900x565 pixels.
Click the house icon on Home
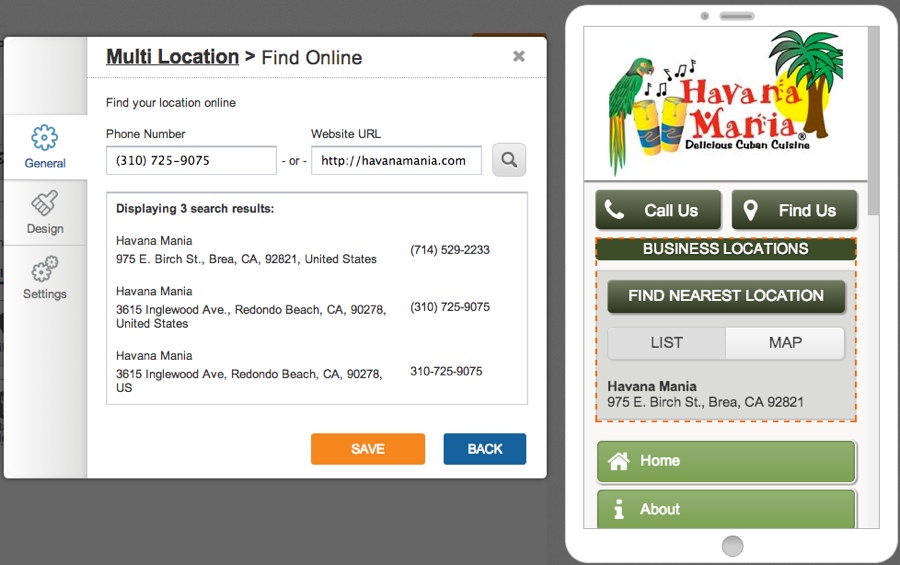[619, 461]
